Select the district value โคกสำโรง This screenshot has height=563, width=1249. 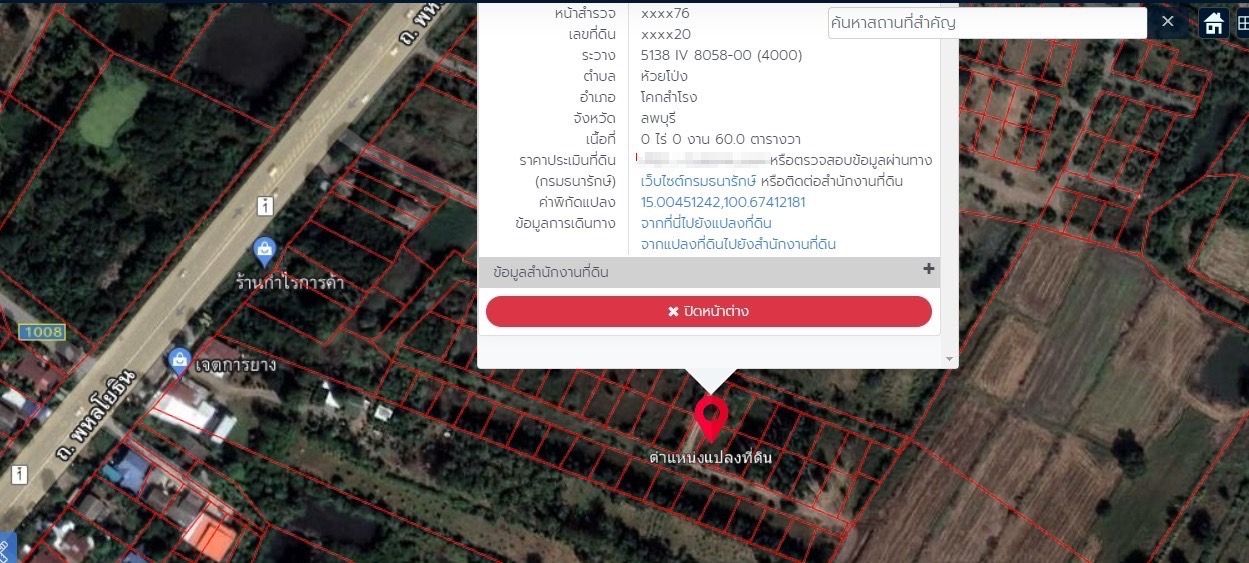pyautogui.click(x=669, y=97)
